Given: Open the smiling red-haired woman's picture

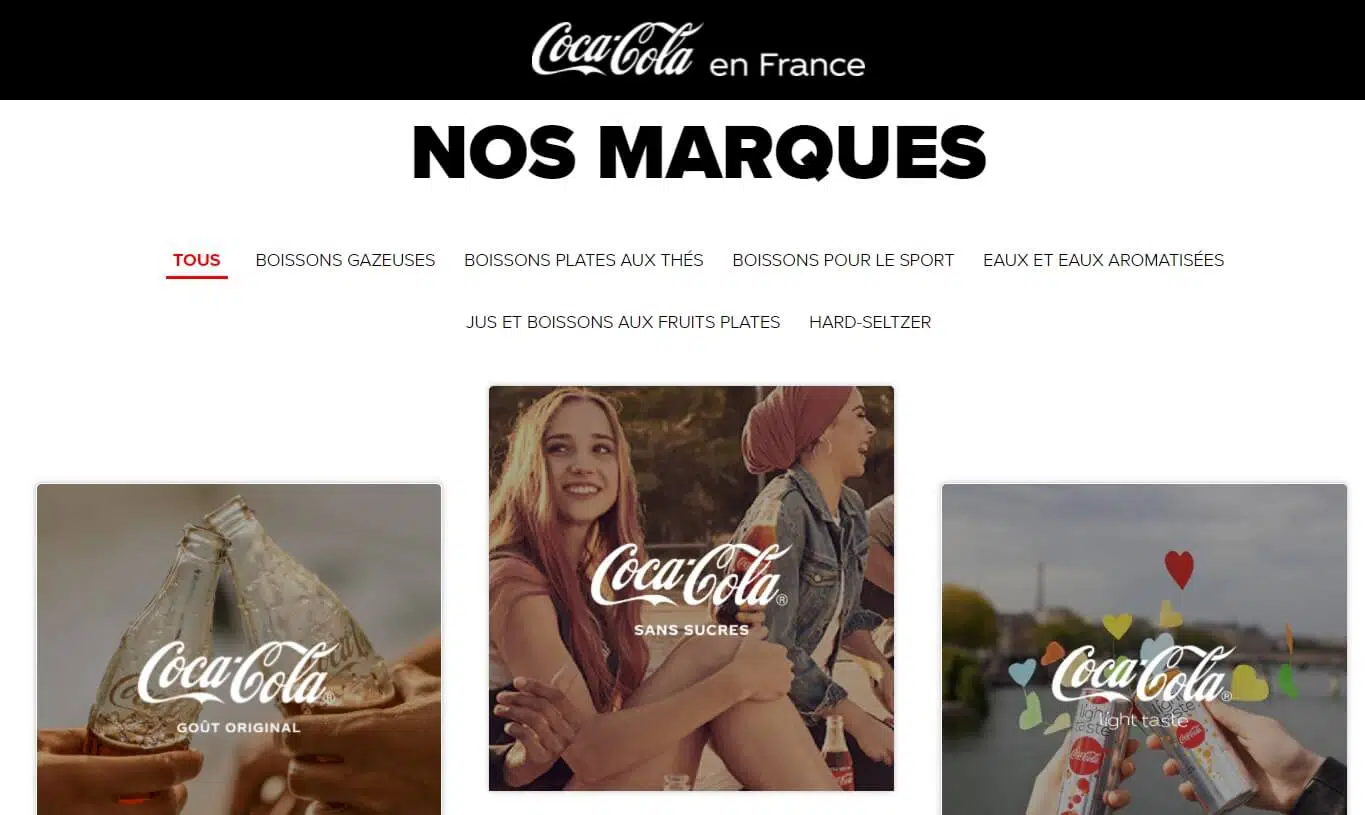Looking at the screenshot, I should tap(691, 588).
